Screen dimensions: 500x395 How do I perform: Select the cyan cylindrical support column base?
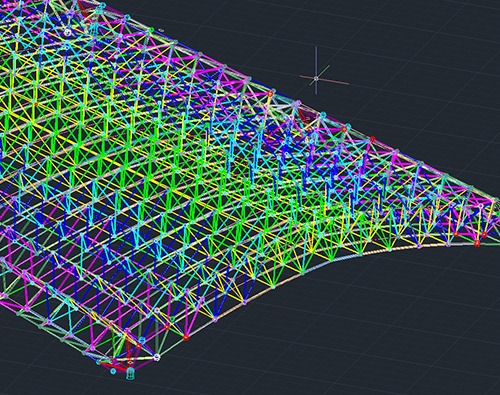[x=131, y=373]
